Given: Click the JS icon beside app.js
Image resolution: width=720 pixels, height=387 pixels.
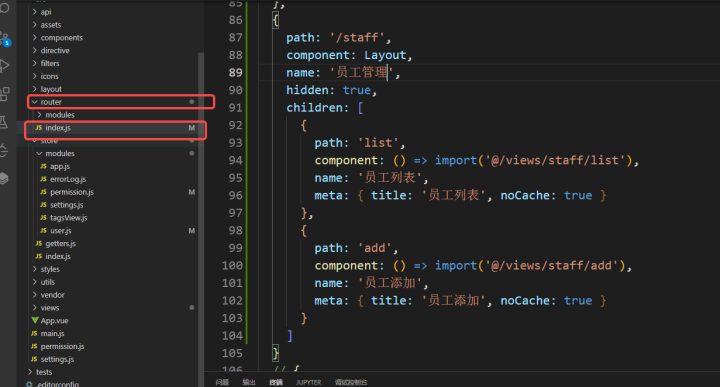Looking at the screenshot, I should point(43,166).
